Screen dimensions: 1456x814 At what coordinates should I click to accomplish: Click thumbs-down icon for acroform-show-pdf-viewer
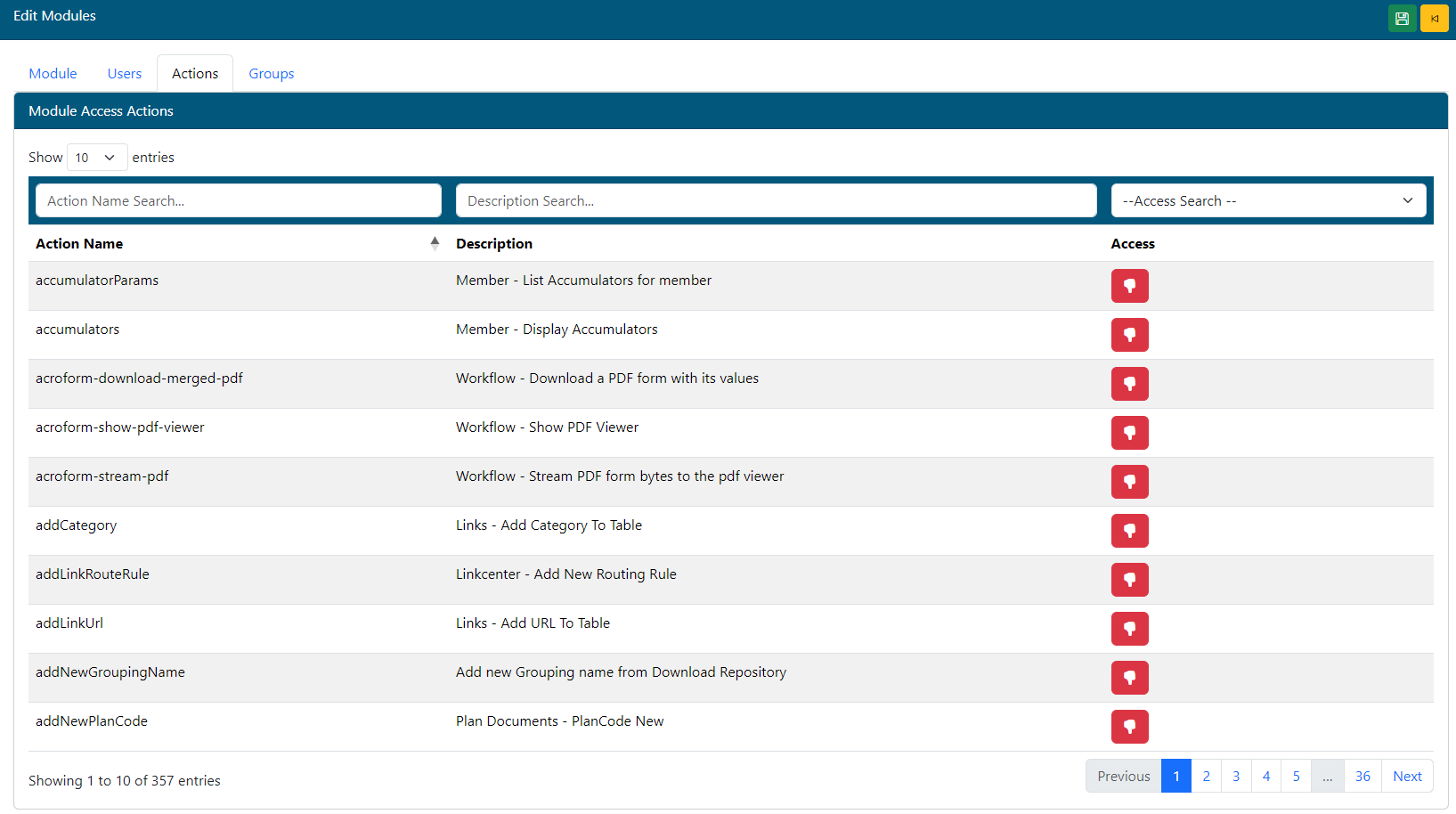coord(1129,433)
